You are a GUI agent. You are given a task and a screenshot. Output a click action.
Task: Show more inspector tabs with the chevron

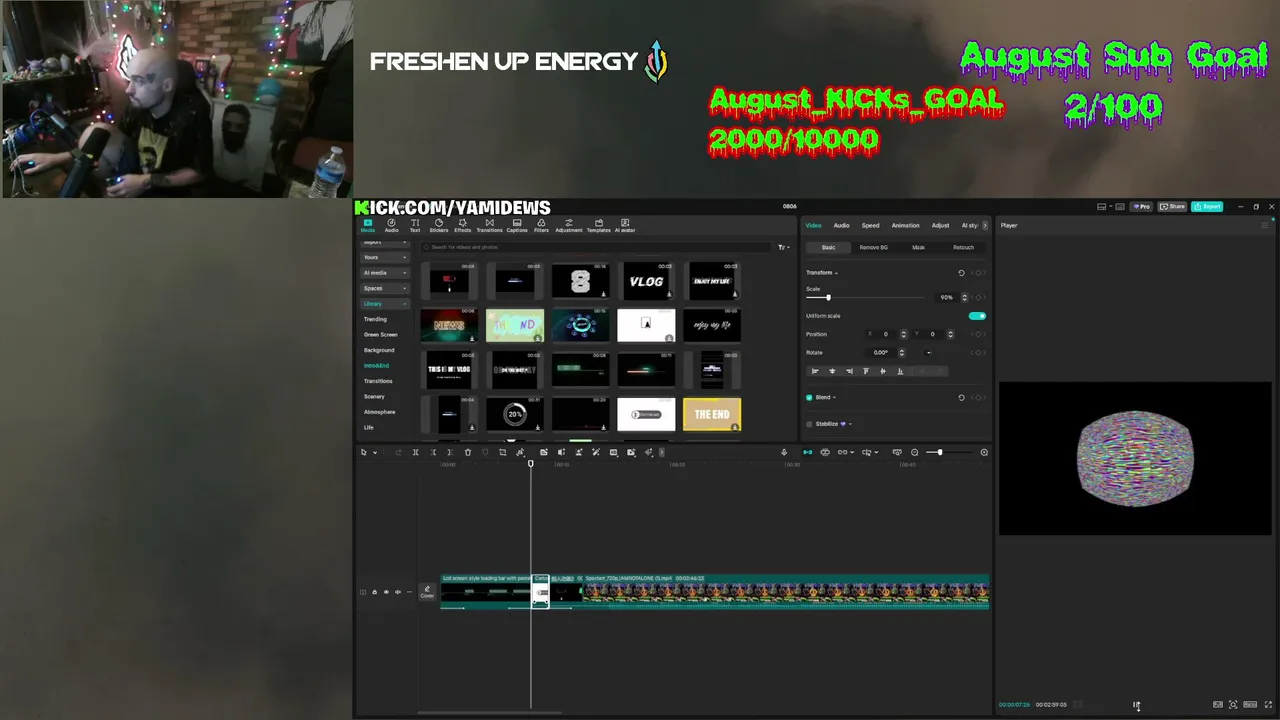985,225
